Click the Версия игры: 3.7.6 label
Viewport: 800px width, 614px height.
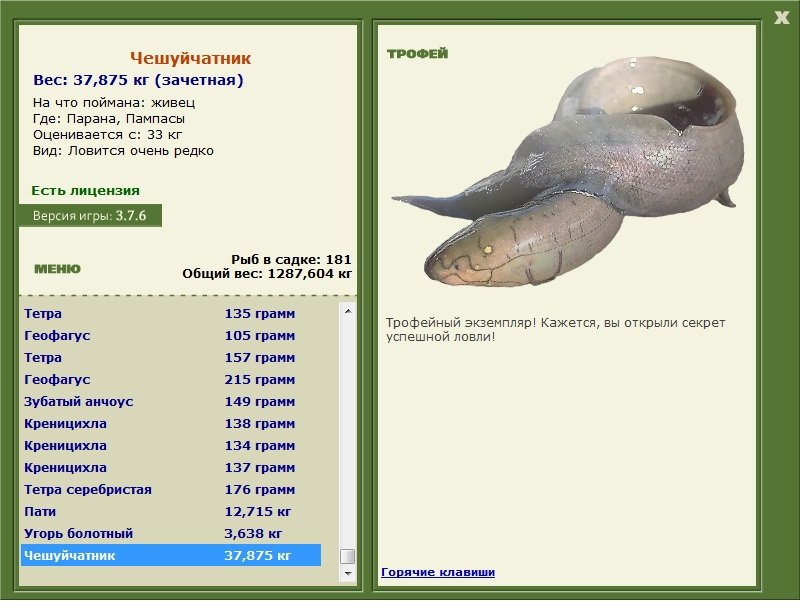pyautogui.click(x=90, y=215)
